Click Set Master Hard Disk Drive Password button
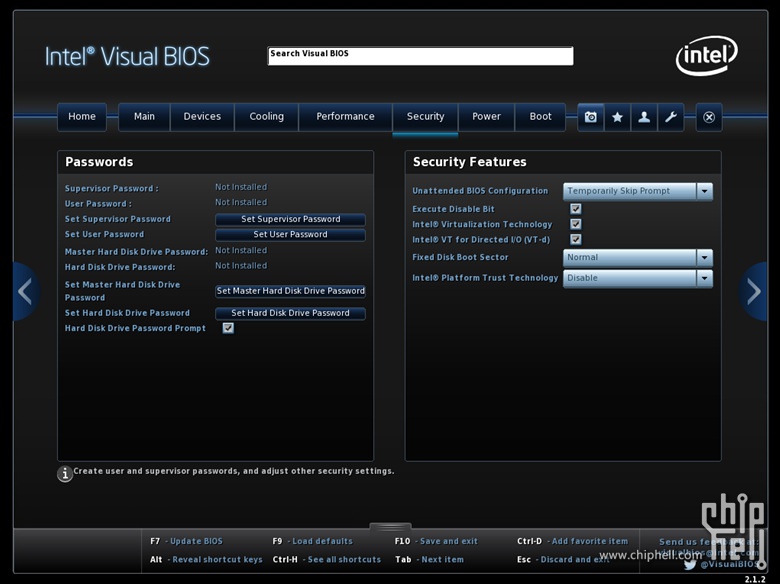The width and height of the screenshot is (780, 584). (x=291, y=291)
